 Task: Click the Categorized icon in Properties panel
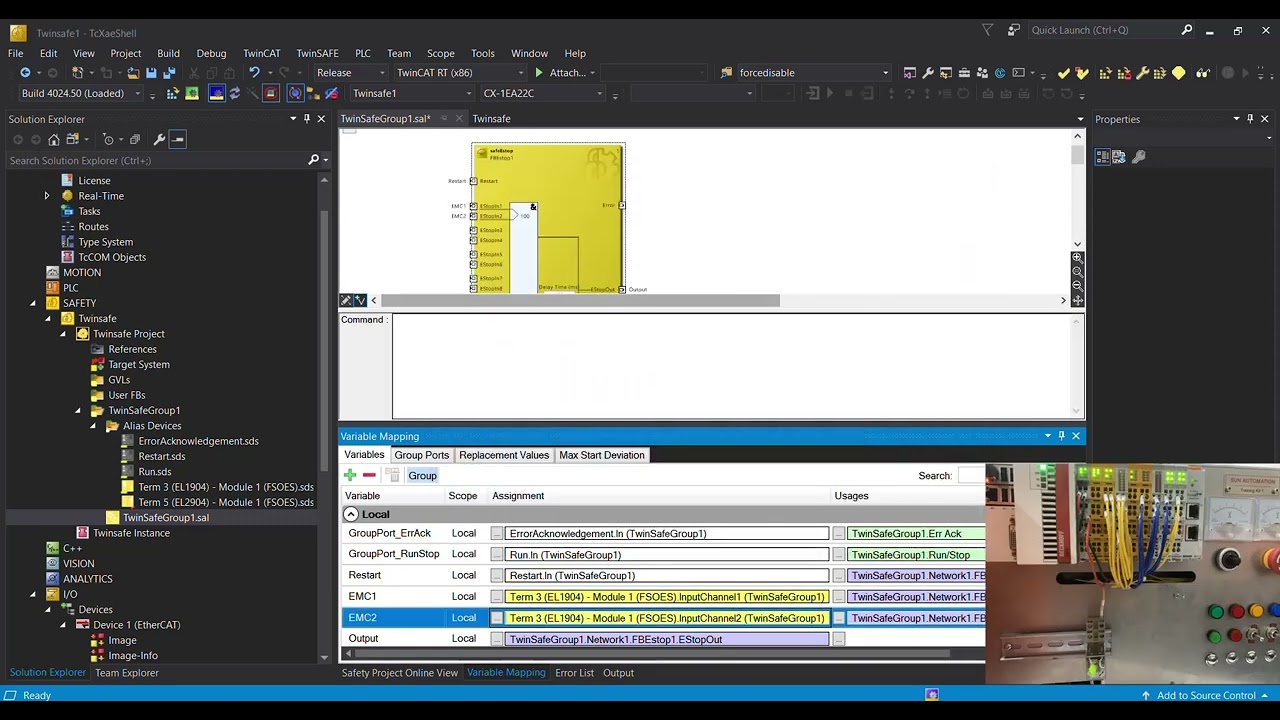coord(1102,157)
